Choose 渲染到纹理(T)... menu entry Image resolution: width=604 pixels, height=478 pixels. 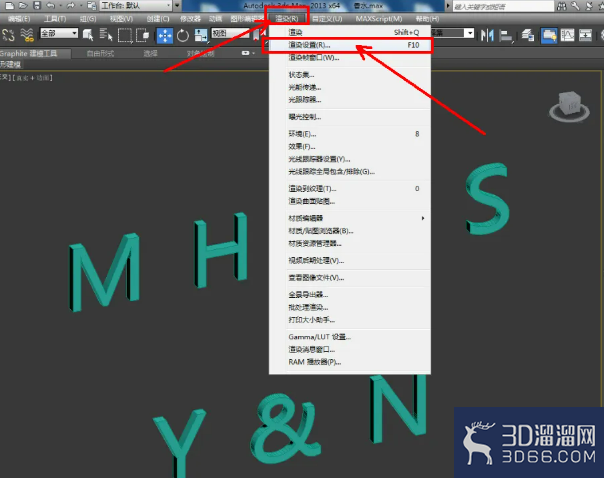[350, 189]
